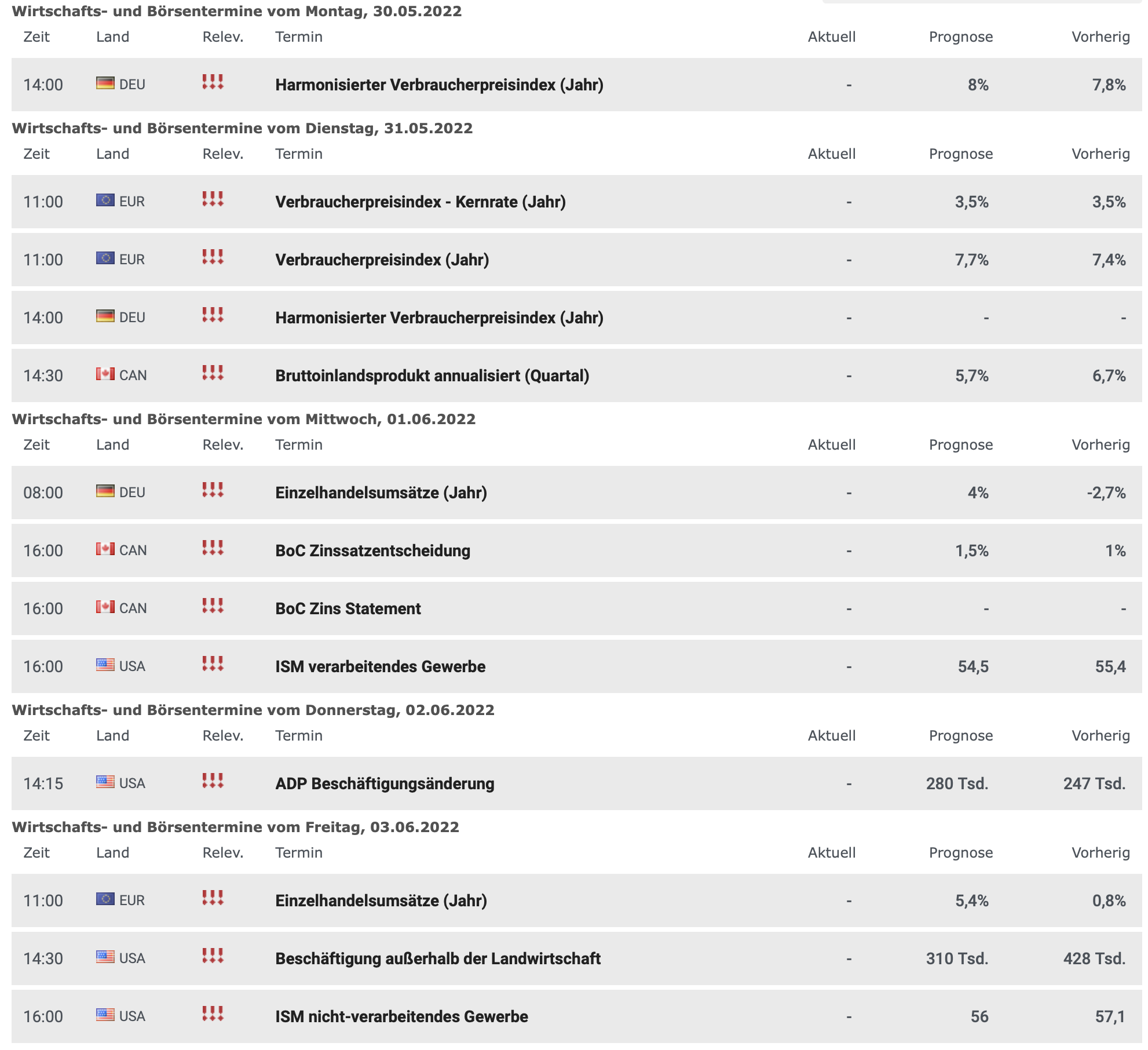The height and width of the screenshot is (1050, 1148).
Task: Click EU flag in Friday Einzelhandelsumsätze row
Action: point(105,899)
